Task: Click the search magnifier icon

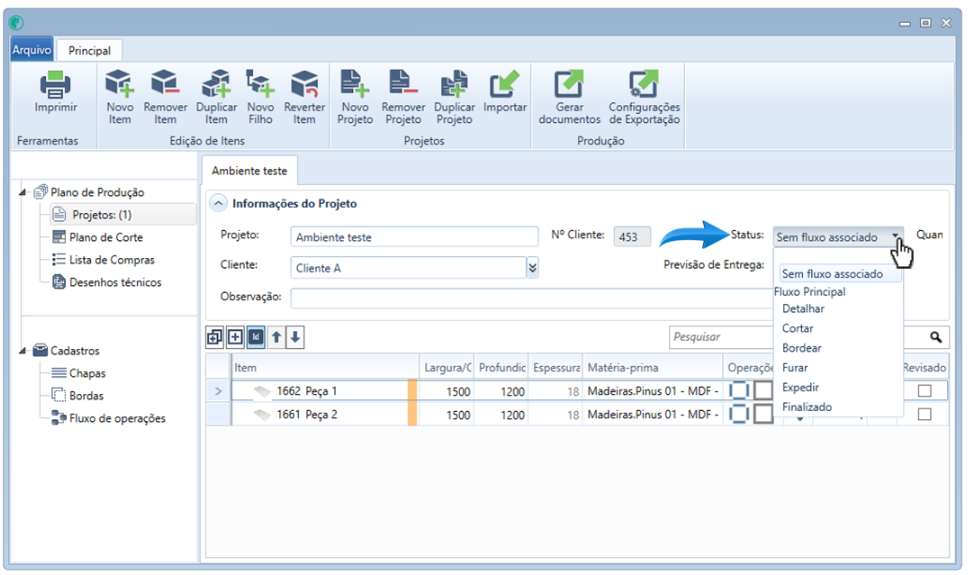Action: point(936,337)
